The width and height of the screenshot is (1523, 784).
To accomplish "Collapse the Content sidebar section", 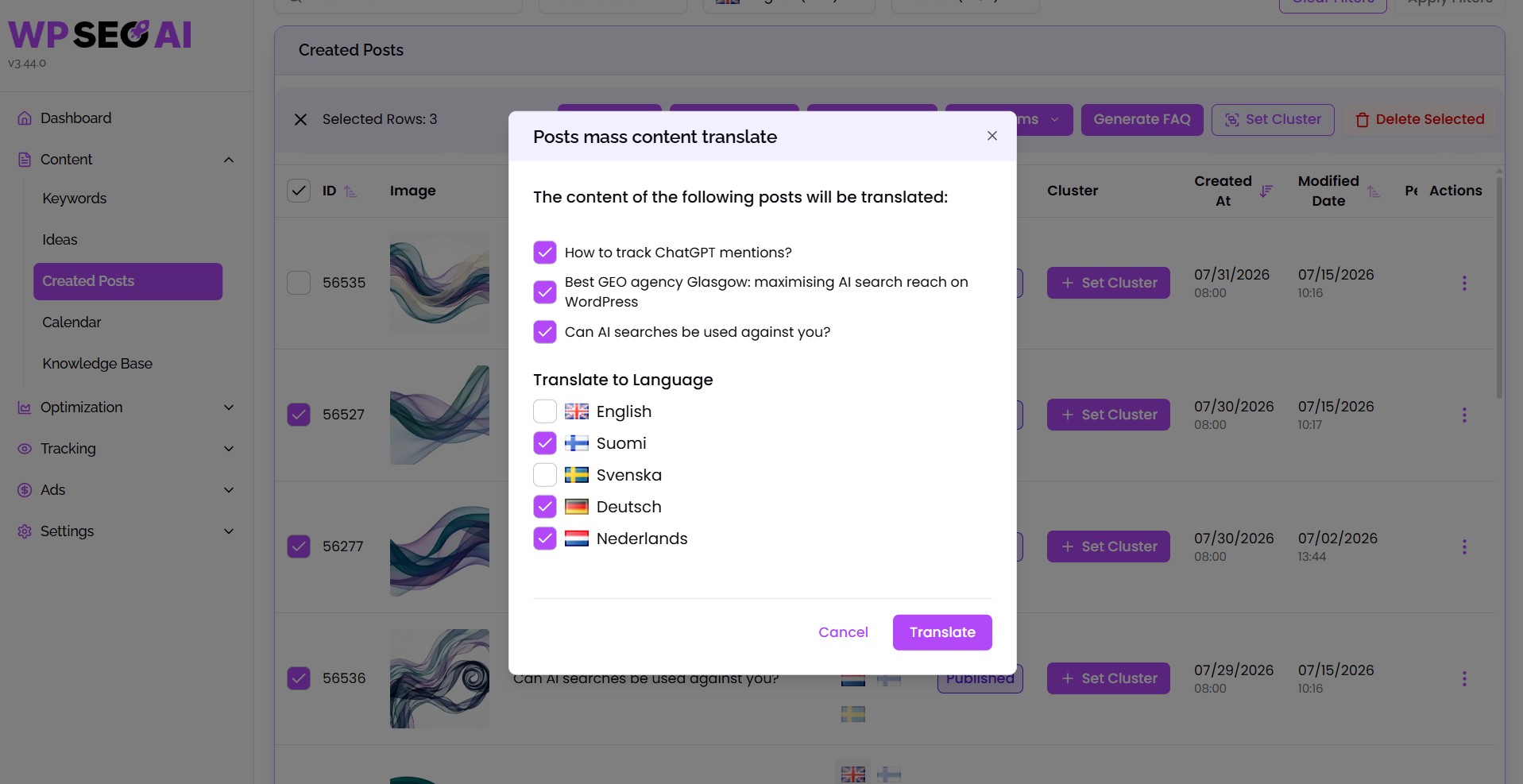I will pos(229,160).
